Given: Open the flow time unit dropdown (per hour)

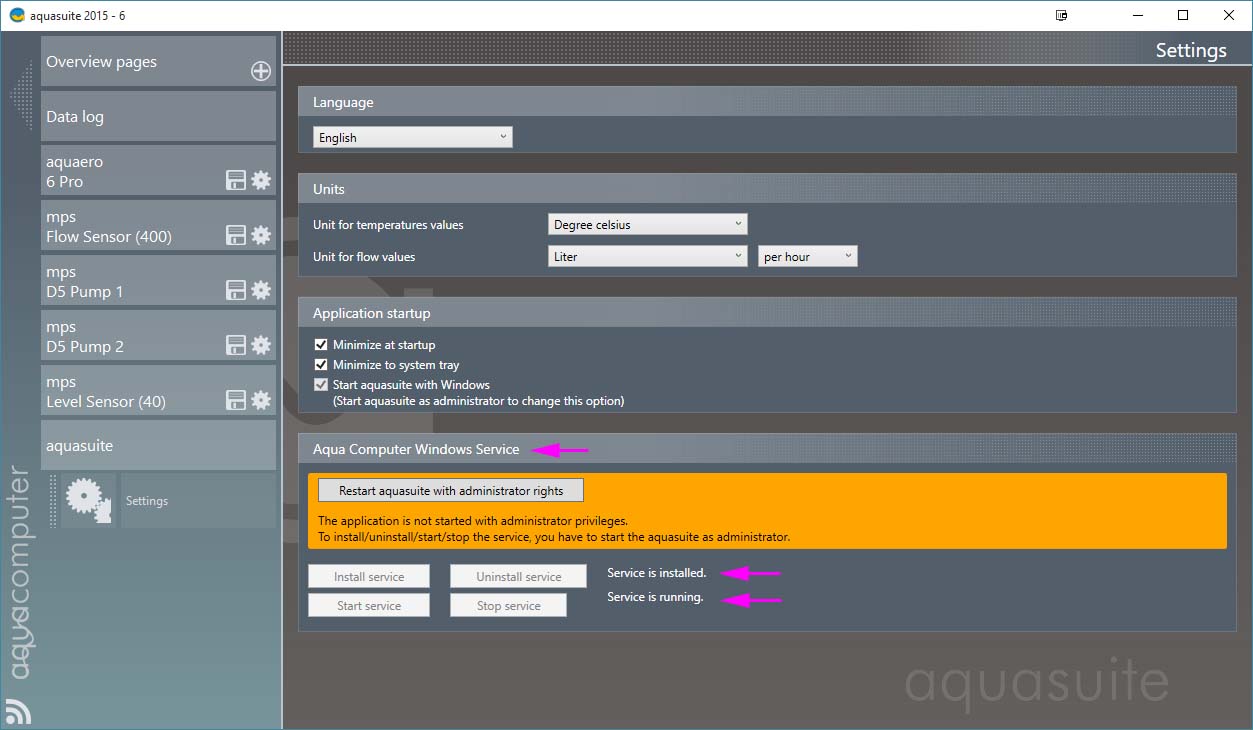Looking at the screenshot, I should 807,257.
